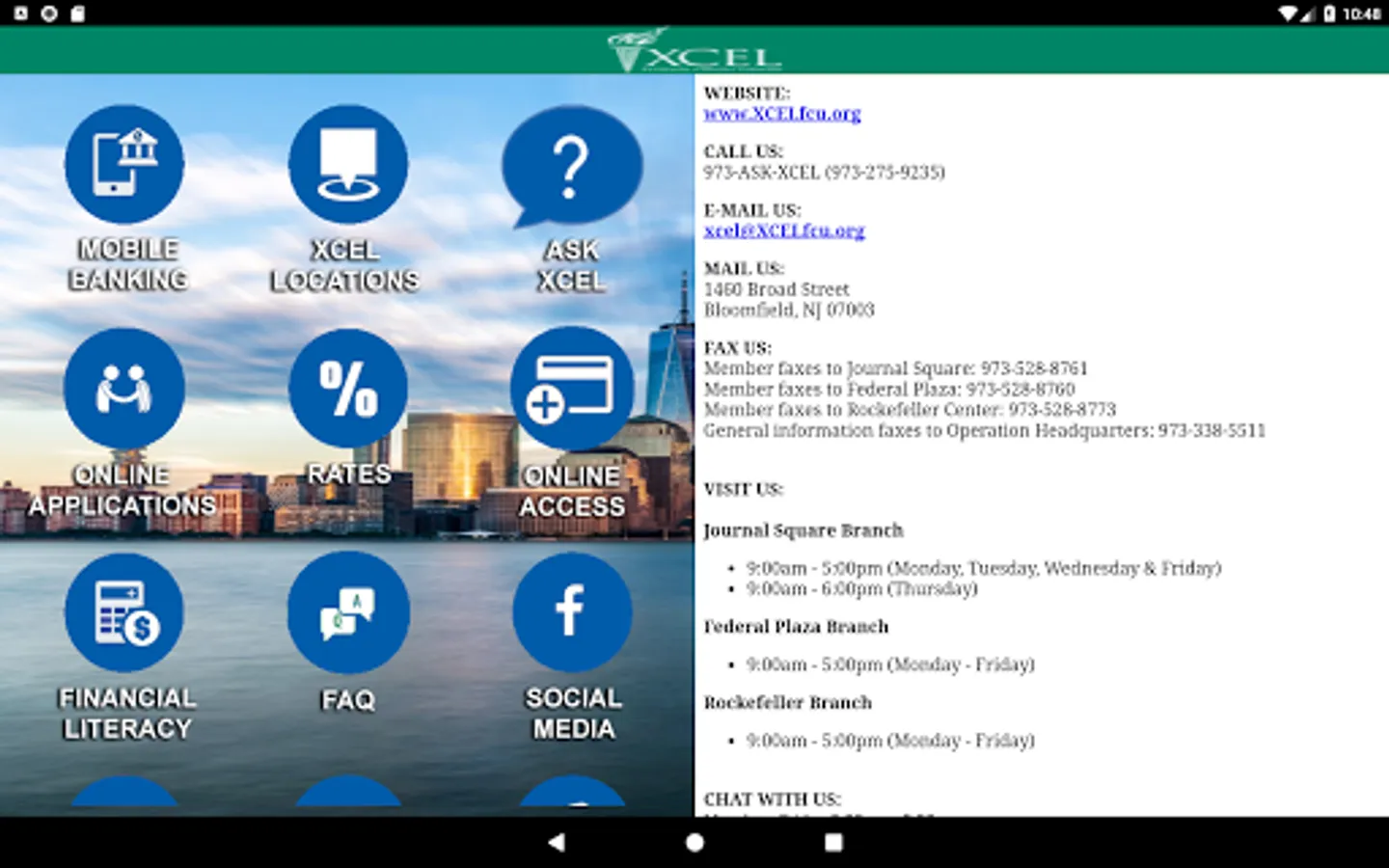Tap the Rockefeller Branch heading
The image size is (1389, 868).
(787, 703)
